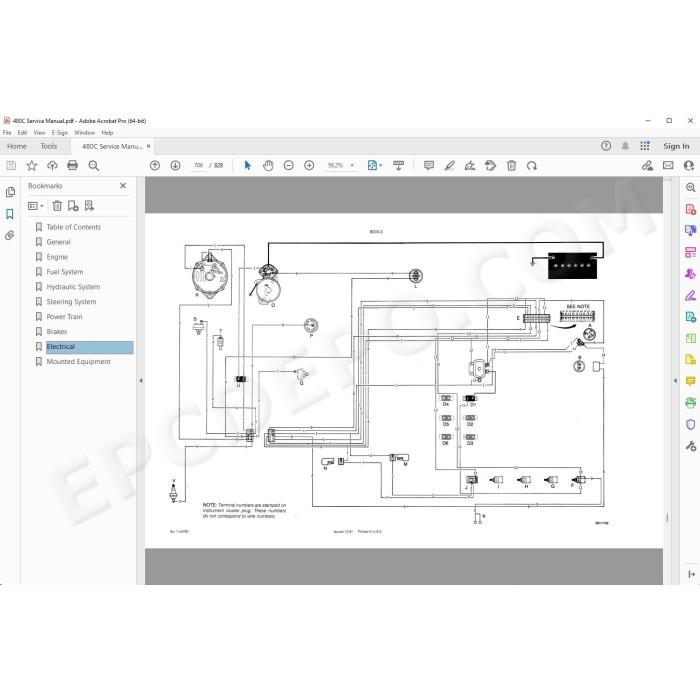Screen dimensions: 700x700
Task: Print the document
Action: 72,166
